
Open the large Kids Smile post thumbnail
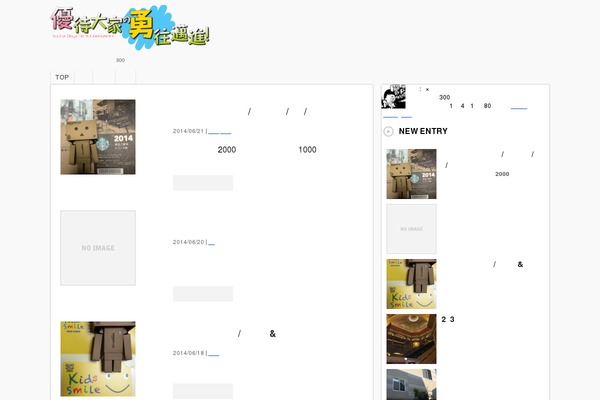pos(98,359)
